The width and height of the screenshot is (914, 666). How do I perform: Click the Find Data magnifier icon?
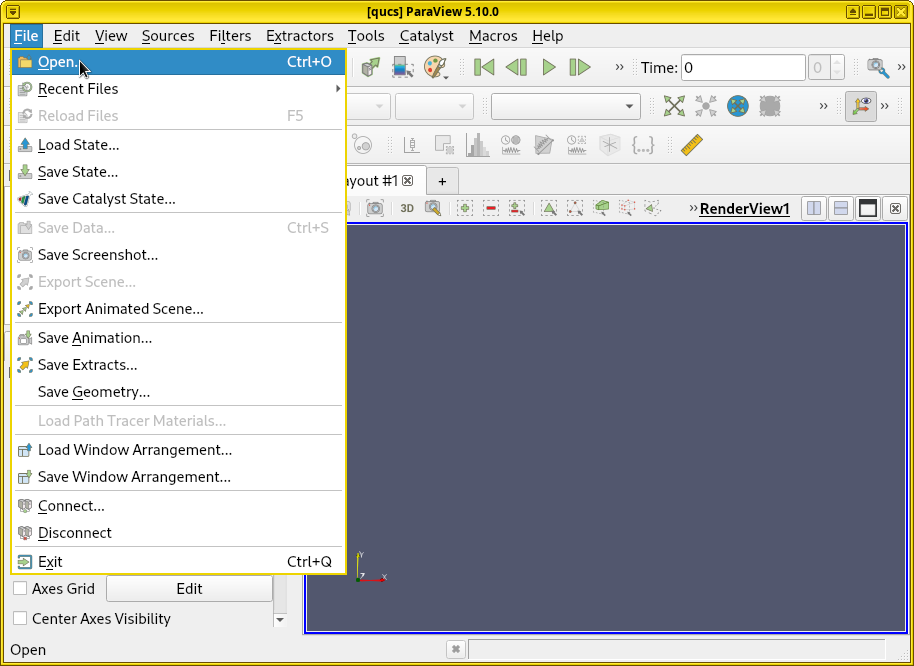(x=877, y=68)
